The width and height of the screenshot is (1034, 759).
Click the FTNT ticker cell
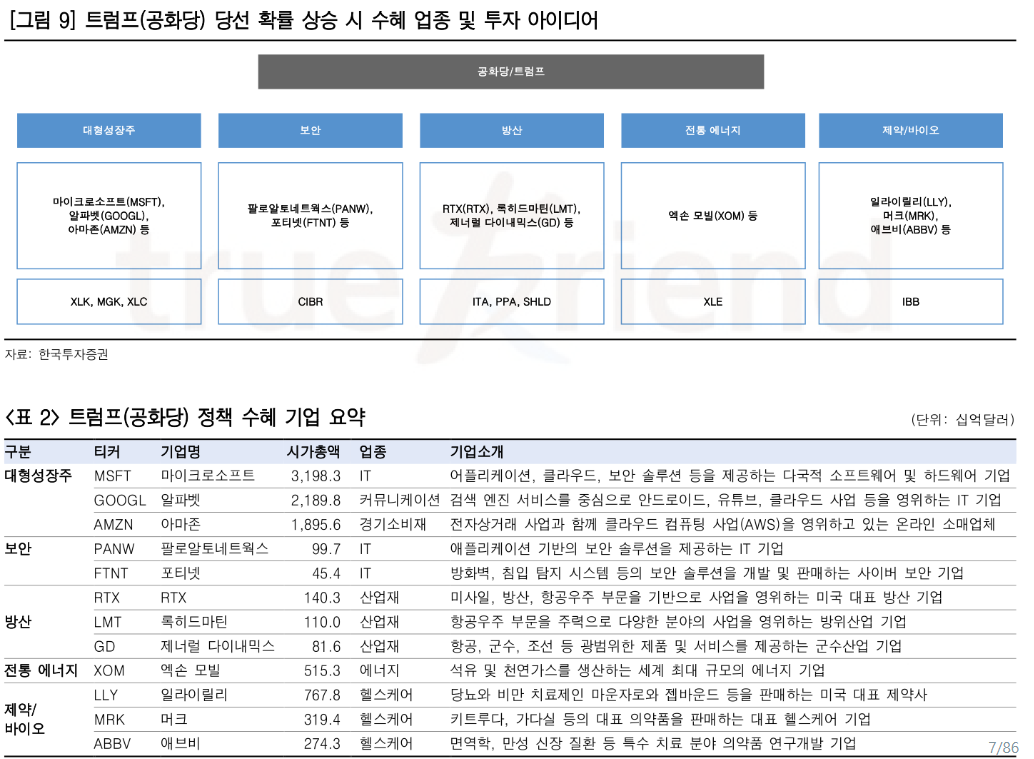(x=111, y=574)
